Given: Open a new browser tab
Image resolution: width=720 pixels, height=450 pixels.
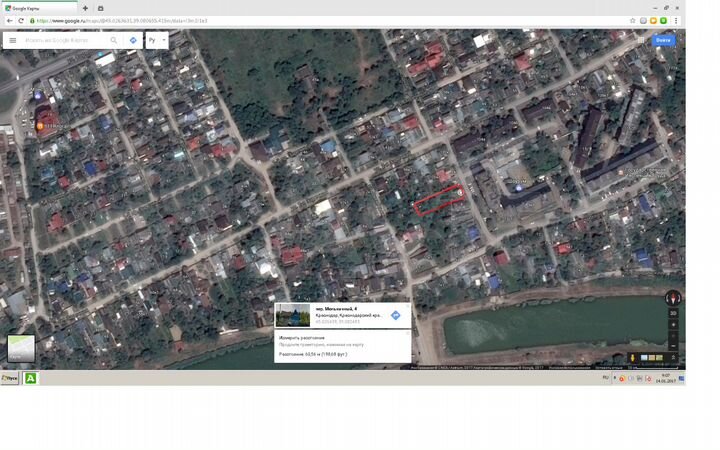Looking at the screenshot, I should click(x=85, y=7).
